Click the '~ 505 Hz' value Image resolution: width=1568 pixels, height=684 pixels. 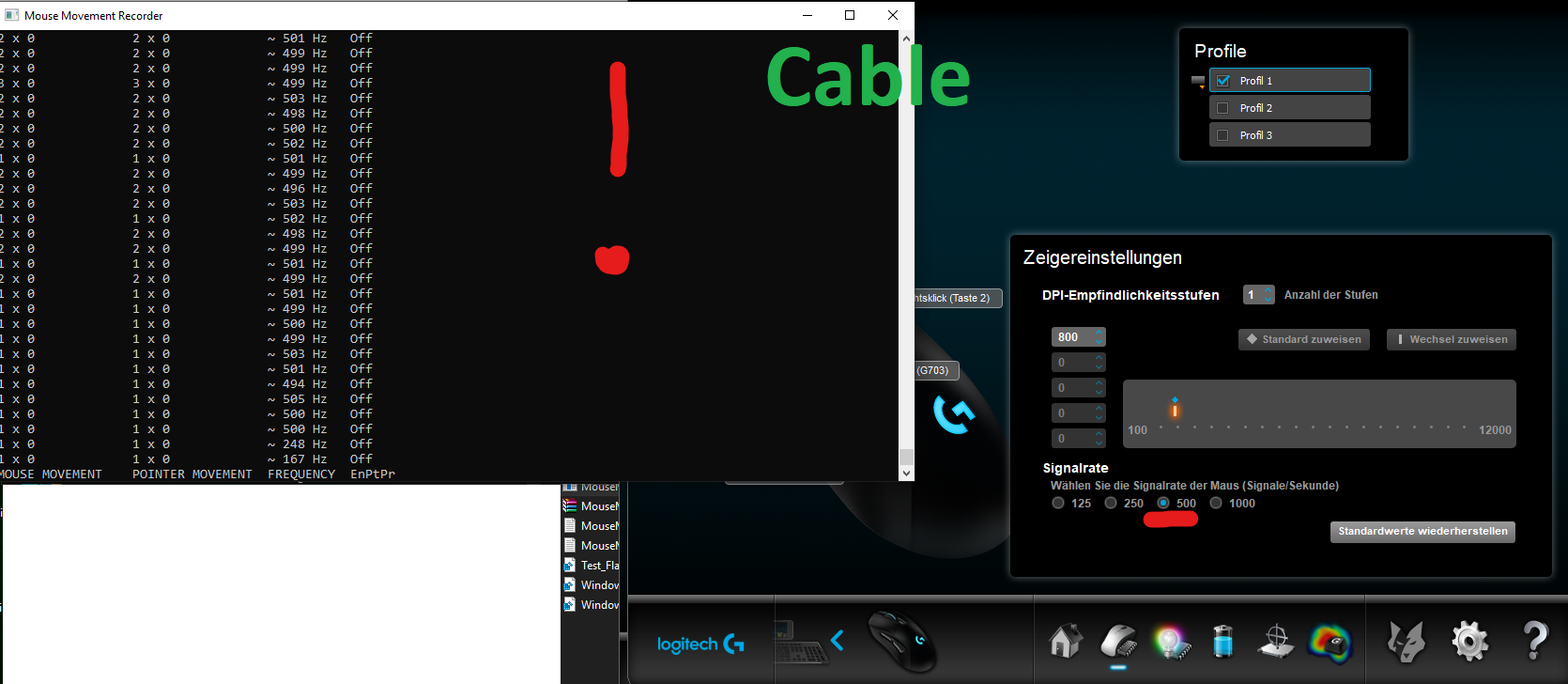298,399
